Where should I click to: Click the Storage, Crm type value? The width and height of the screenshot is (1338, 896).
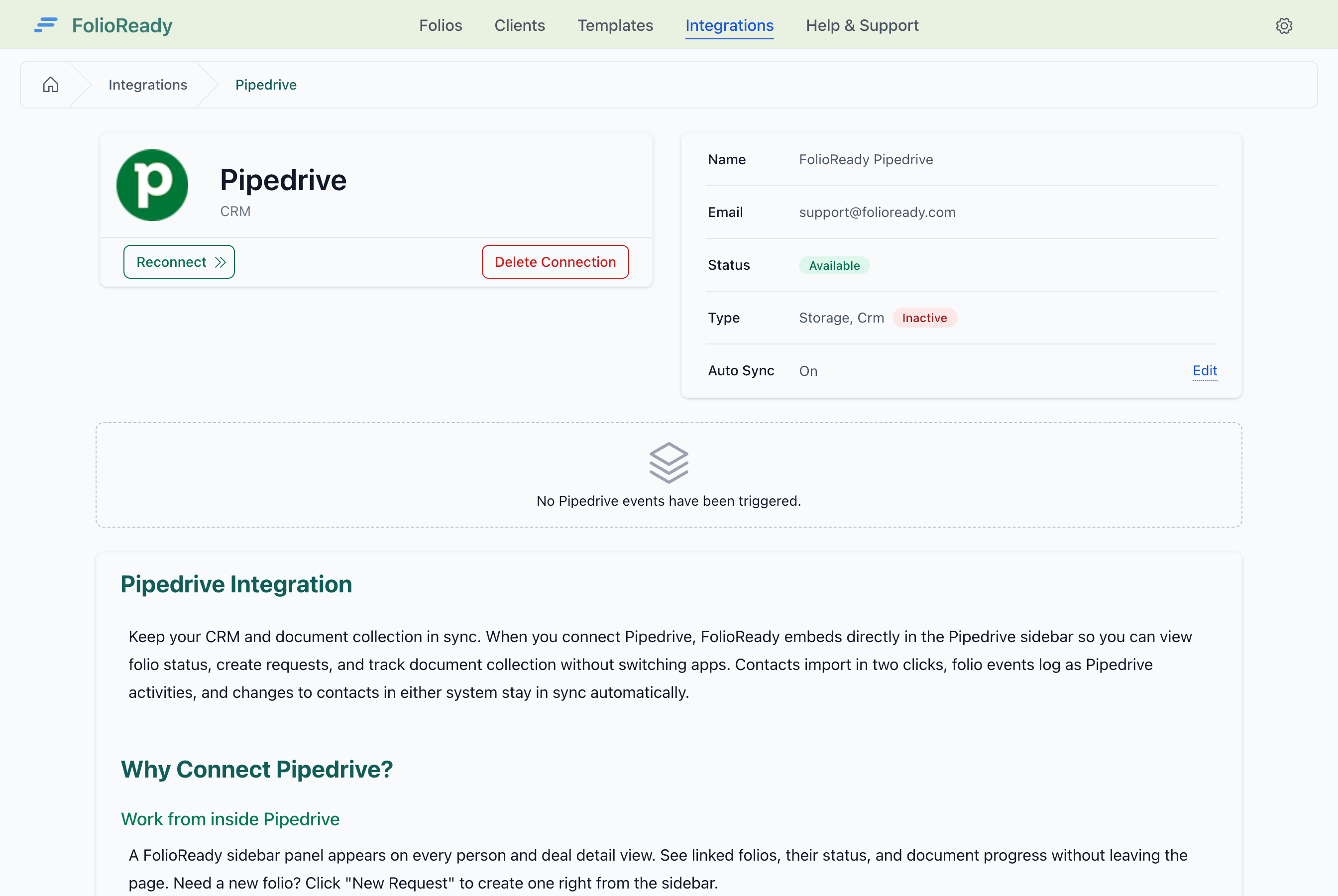(841, 318)
